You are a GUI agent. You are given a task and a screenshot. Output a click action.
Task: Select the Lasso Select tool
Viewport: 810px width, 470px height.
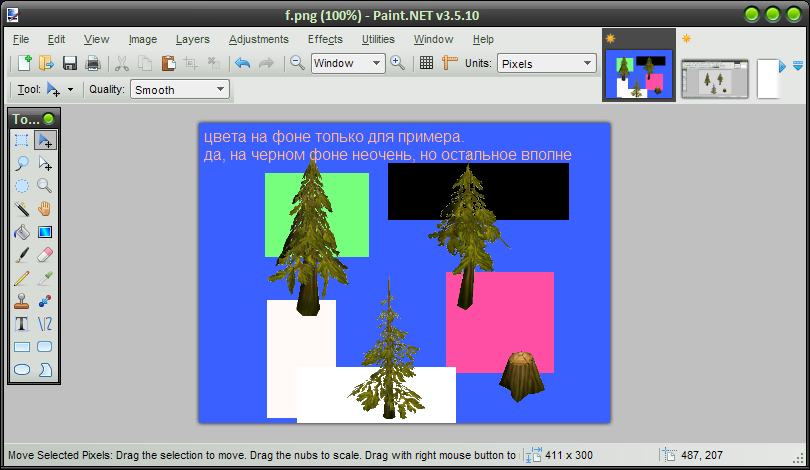[x=22, y=163]
